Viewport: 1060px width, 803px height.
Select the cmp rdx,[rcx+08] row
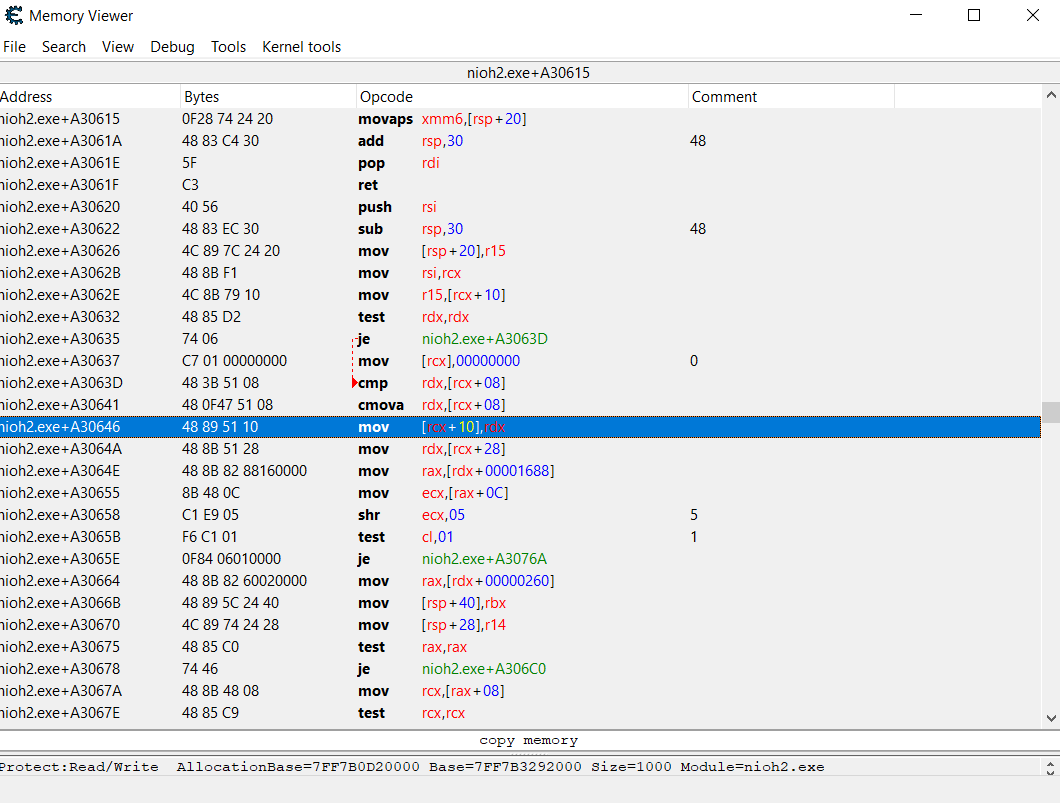coord(521,383)
